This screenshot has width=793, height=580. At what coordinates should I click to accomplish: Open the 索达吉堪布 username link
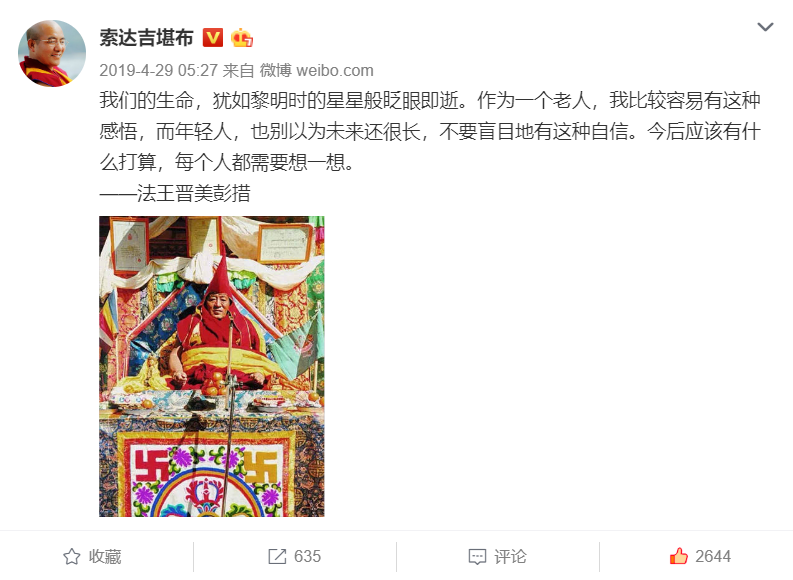coord(147,38)
